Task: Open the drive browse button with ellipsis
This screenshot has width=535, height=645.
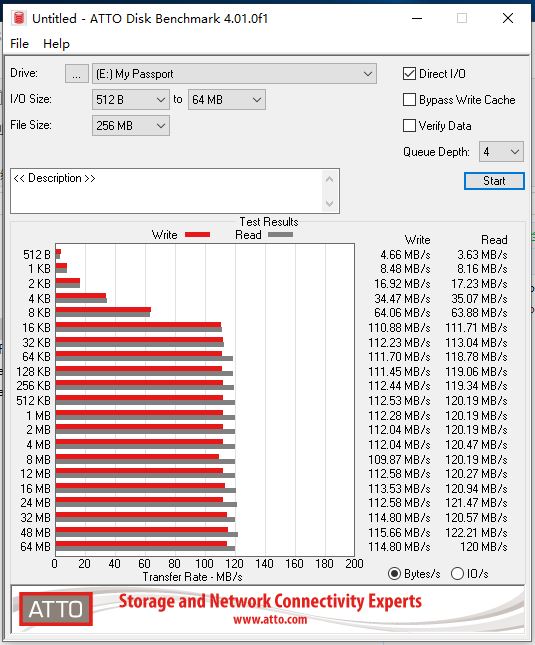Action: tap(76, 74)
